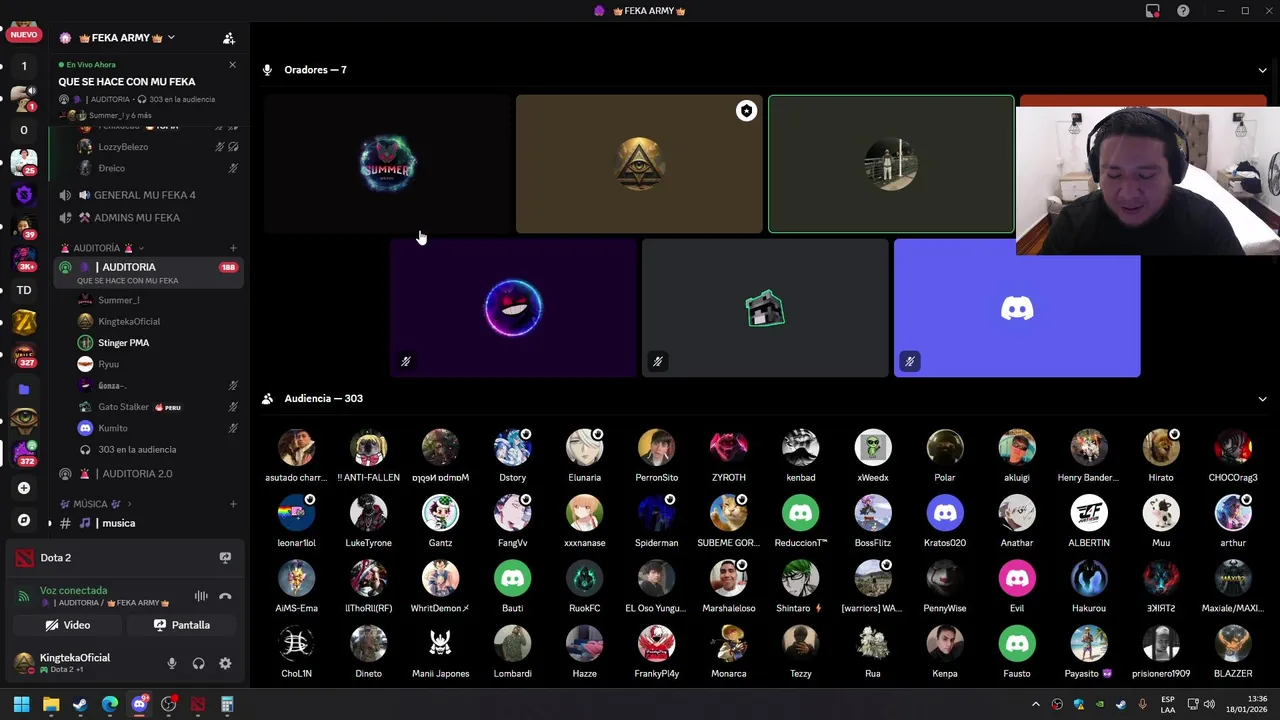
Task: Stream Dota 2 using the screen icon
Action: pos(225,558)
